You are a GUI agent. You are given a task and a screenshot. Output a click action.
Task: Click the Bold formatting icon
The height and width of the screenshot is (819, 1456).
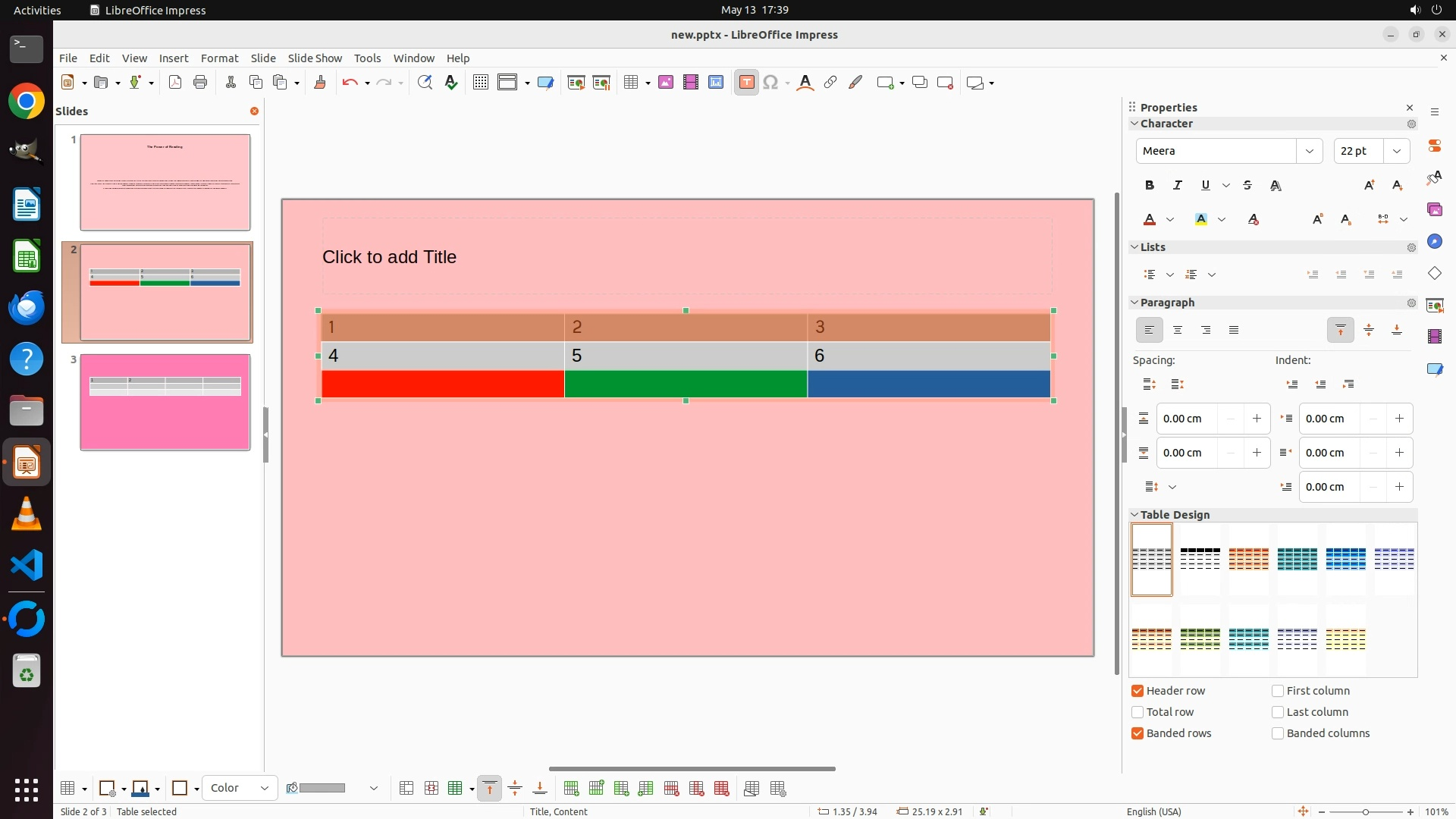[x=1150, y=185]
